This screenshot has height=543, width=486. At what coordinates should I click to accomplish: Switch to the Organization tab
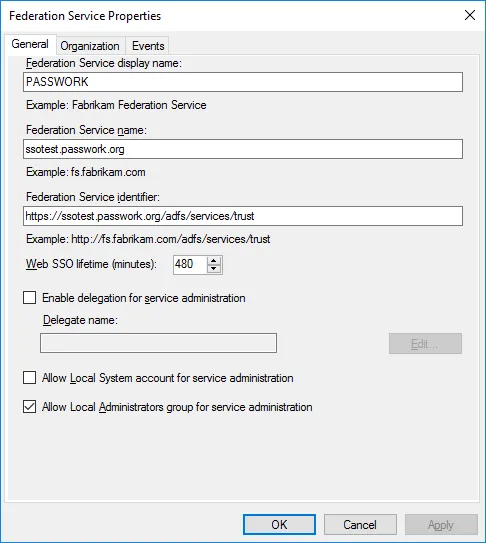point(90,46)
